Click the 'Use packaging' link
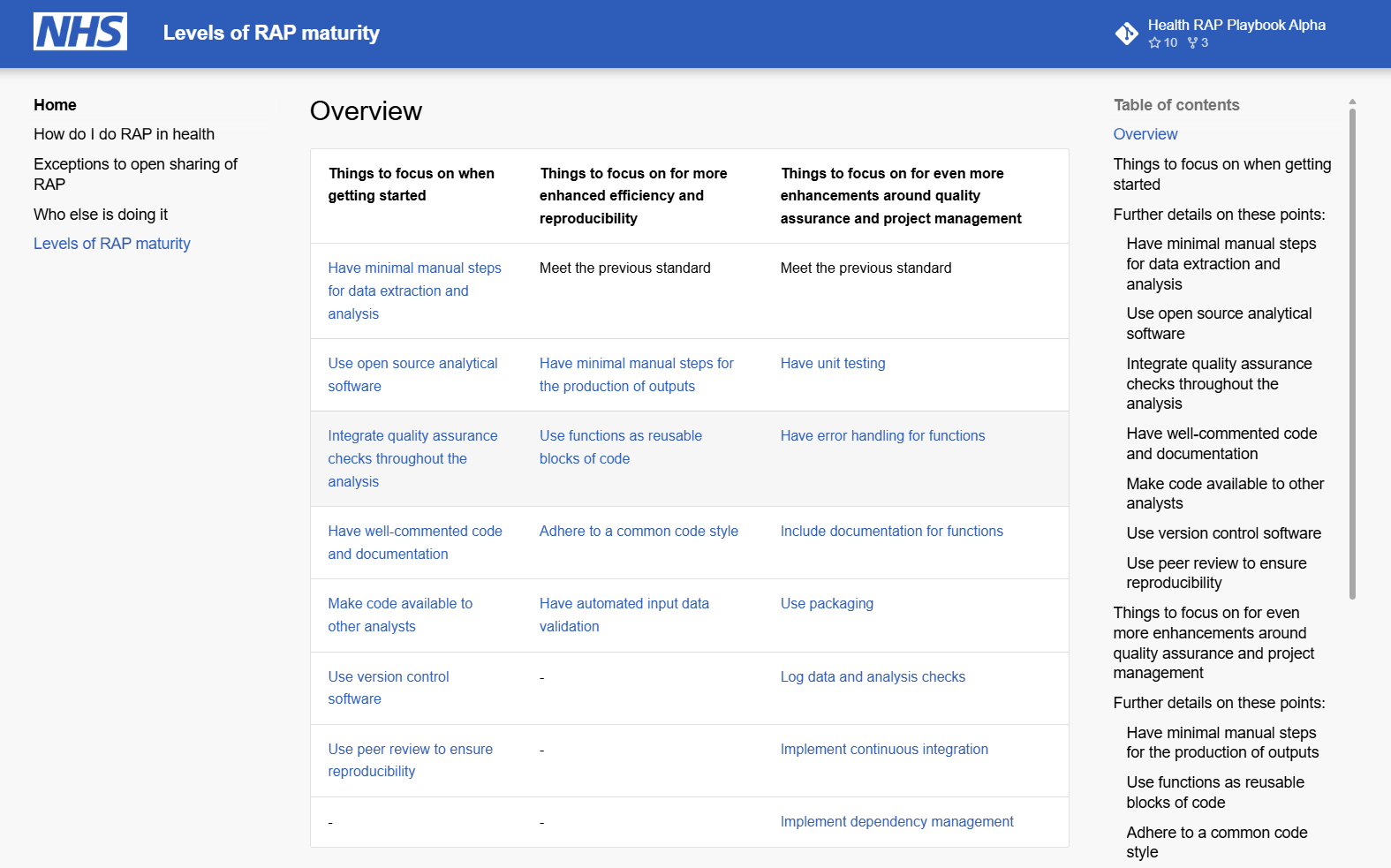 (x=827, y=603)
